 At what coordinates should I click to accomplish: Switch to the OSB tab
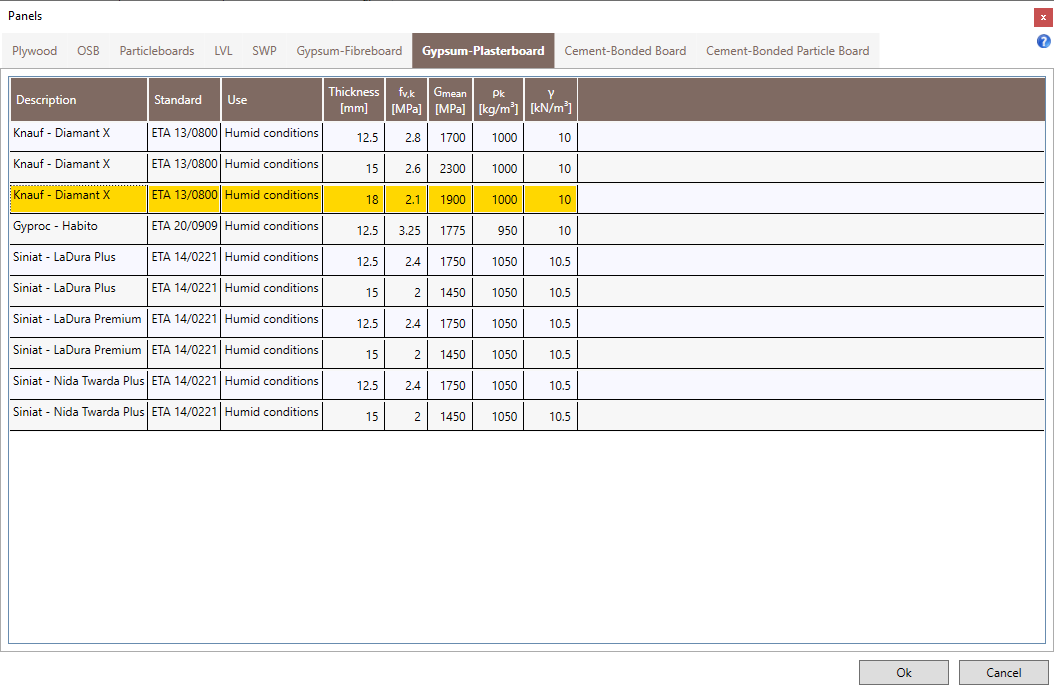click(88, 50)
